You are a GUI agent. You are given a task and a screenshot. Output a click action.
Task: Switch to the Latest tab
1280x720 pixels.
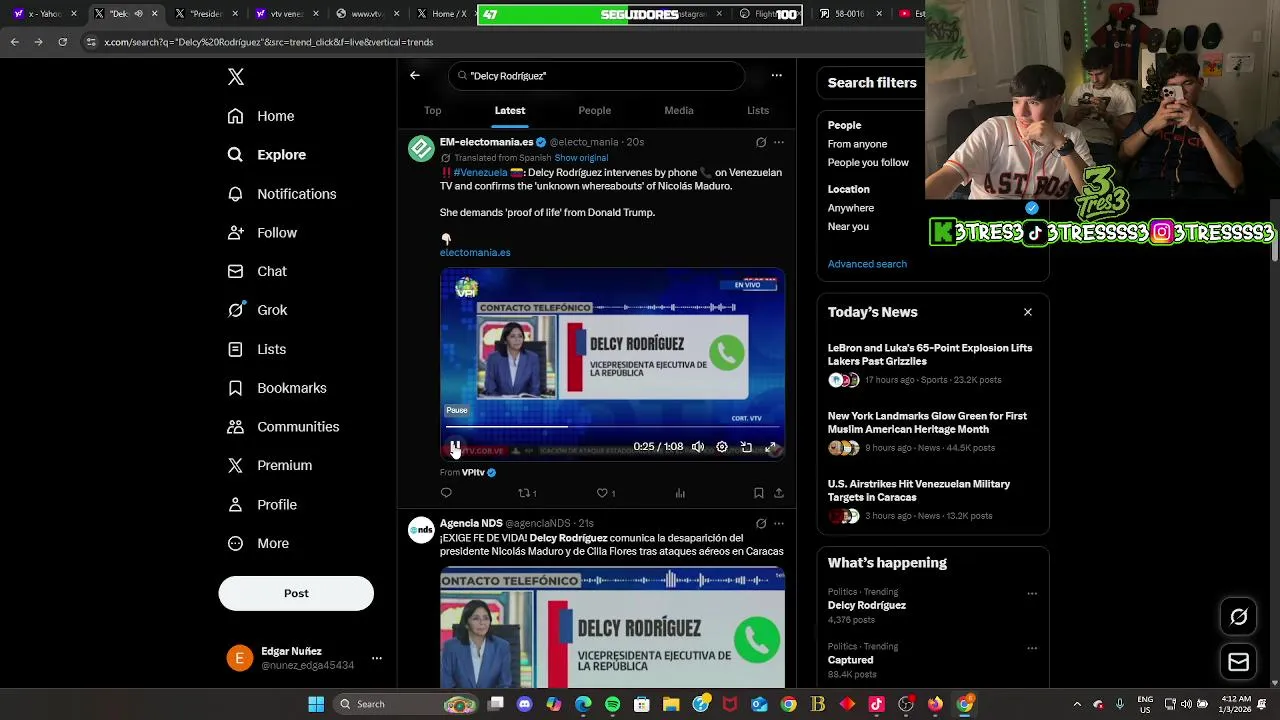510,111
